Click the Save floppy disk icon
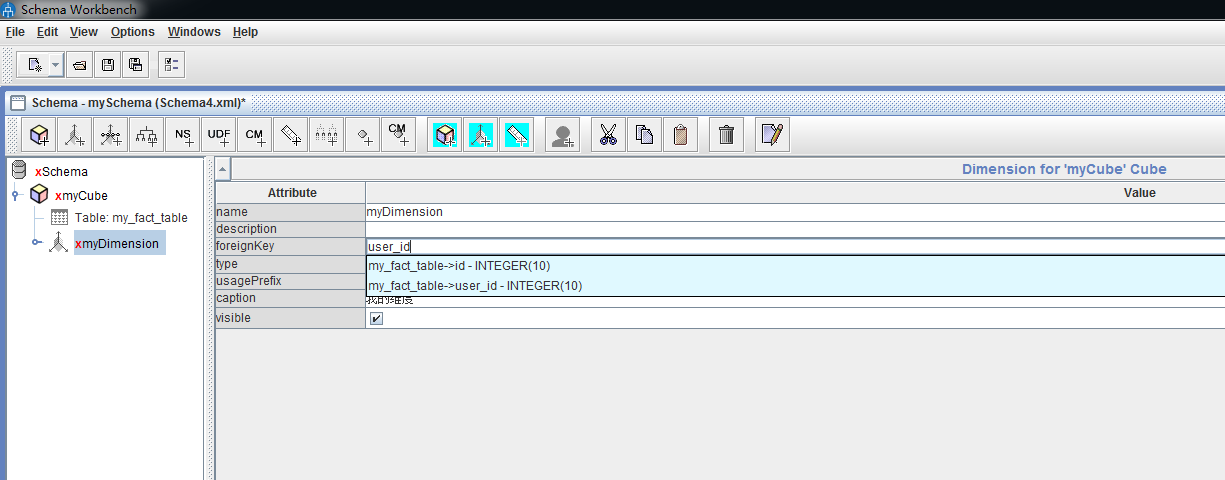1225x480 pixels. [108, 65]
